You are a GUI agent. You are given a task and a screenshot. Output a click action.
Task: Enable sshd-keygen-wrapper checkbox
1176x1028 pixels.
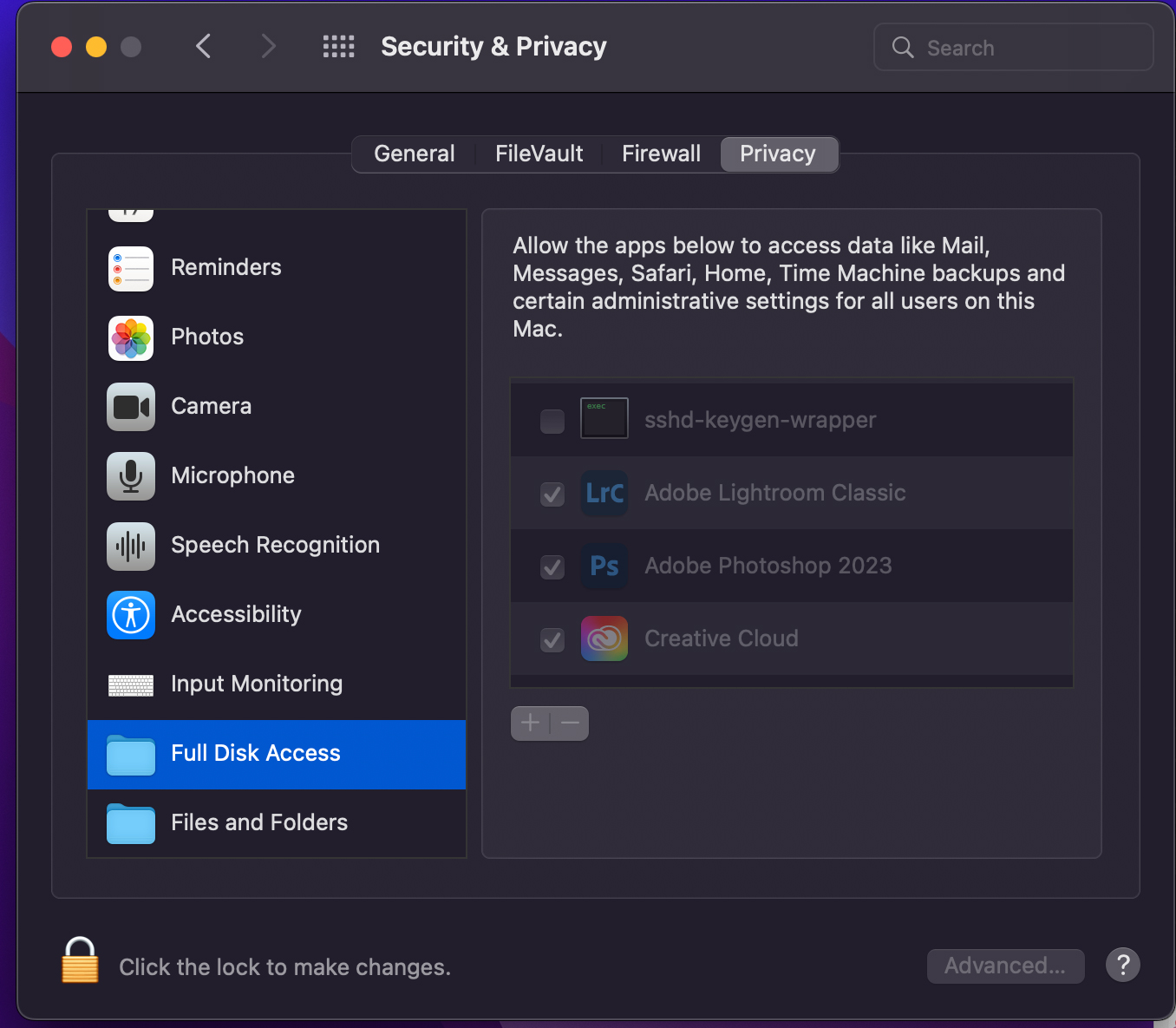[x=552, y=421]
